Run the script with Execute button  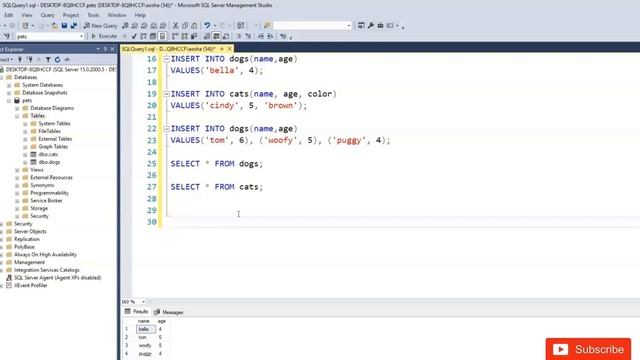pos(104,36)
